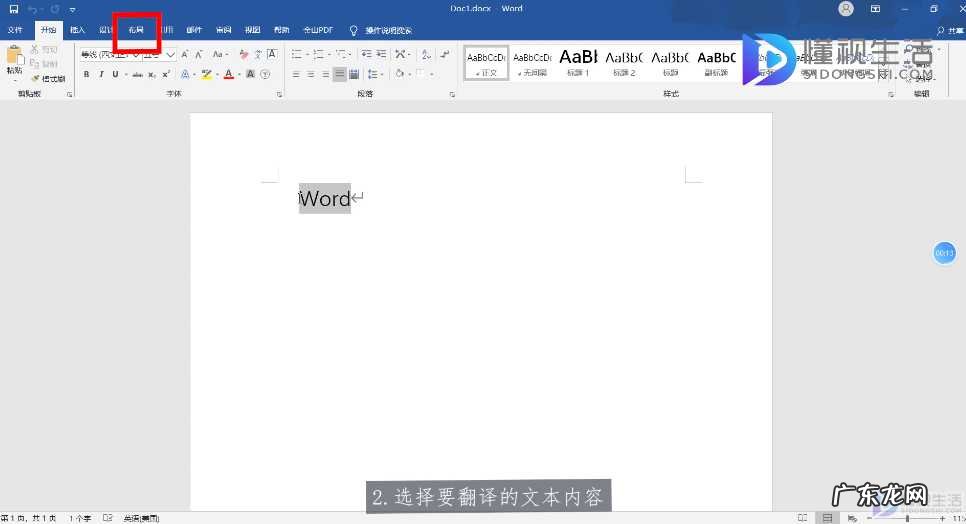Apply the 标题 1 style
The width and height of the screenshot is (966, 524).
click(x=578, y=63)
